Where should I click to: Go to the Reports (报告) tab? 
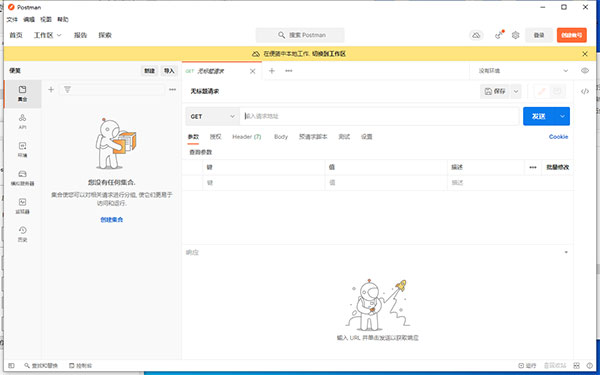tap(80, 35)
